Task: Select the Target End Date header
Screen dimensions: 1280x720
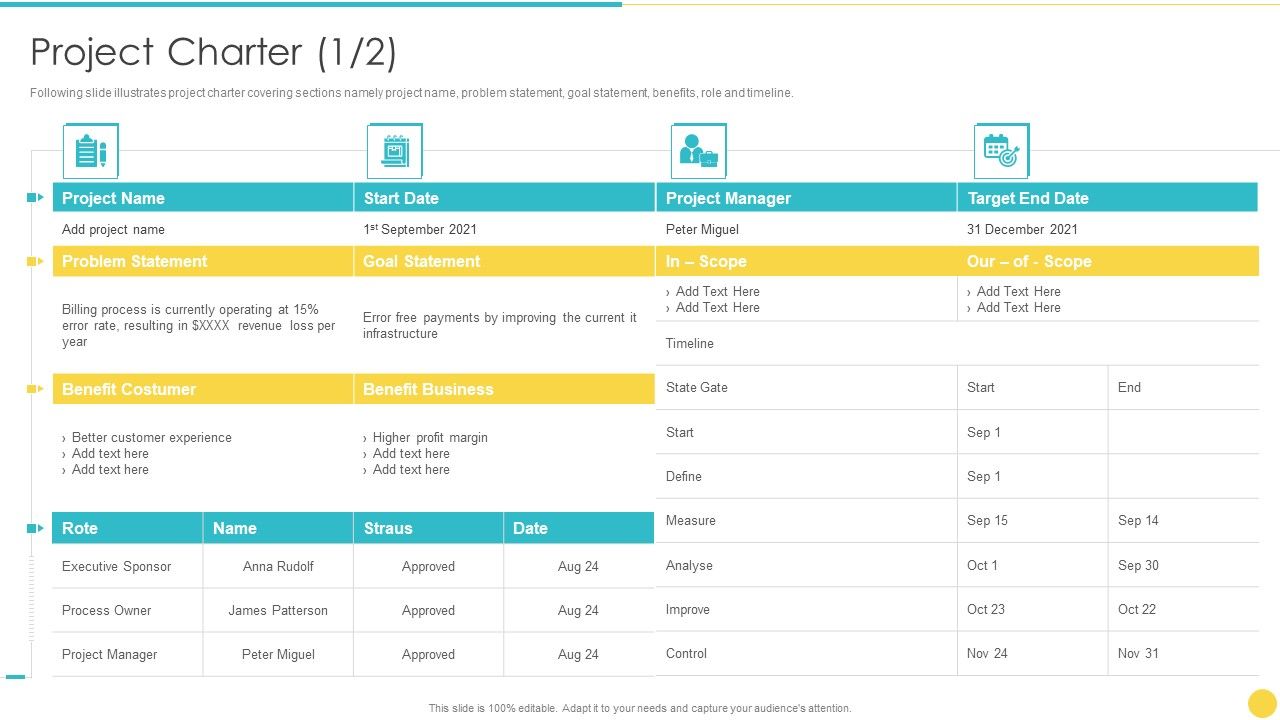Action: click(1108, 198)
